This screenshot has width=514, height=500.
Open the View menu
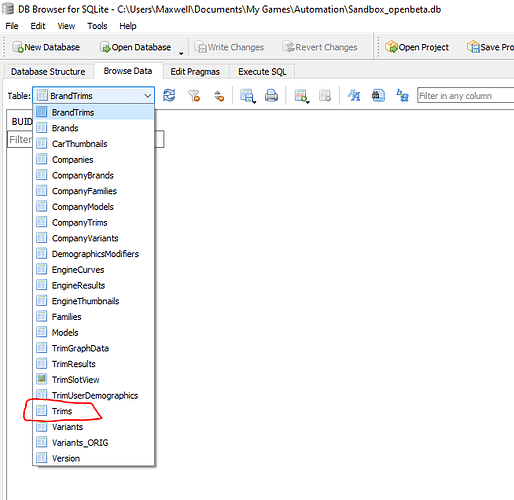(66, 26)
